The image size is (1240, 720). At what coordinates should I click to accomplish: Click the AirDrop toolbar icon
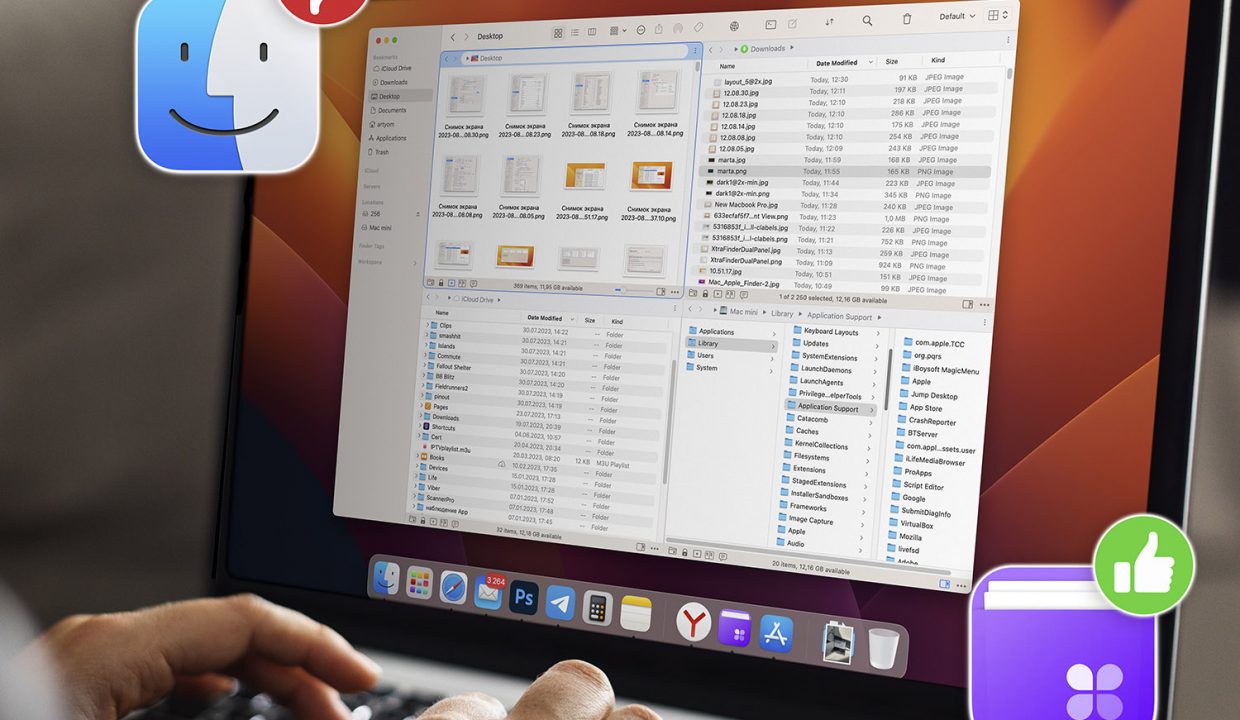(678, 28)
